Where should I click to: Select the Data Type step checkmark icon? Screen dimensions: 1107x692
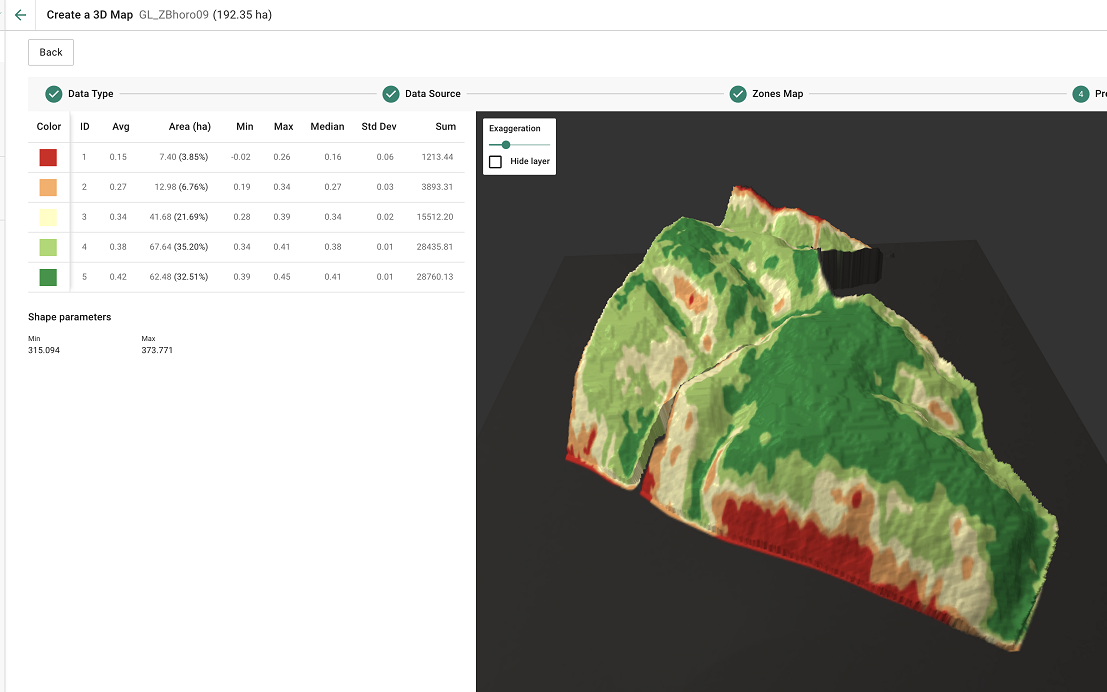[54, 94]
